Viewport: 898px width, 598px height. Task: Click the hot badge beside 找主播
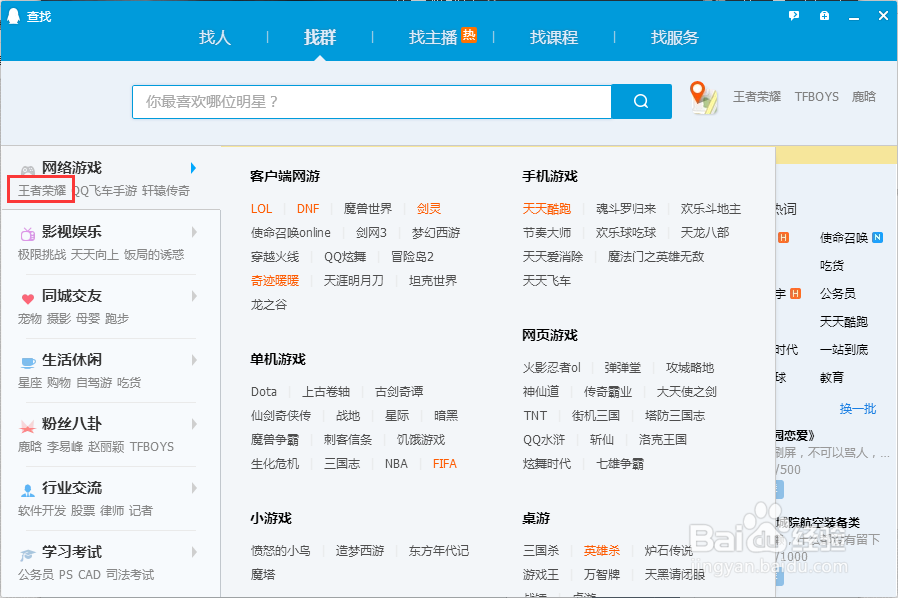(x=469, y=35)
